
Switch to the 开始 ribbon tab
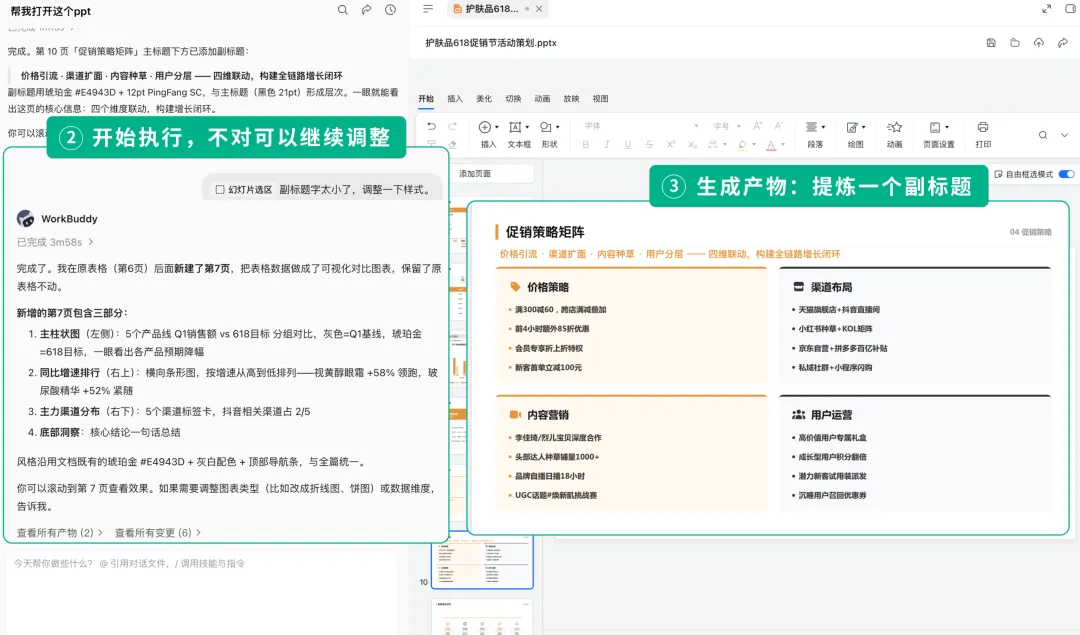[426, 98]
